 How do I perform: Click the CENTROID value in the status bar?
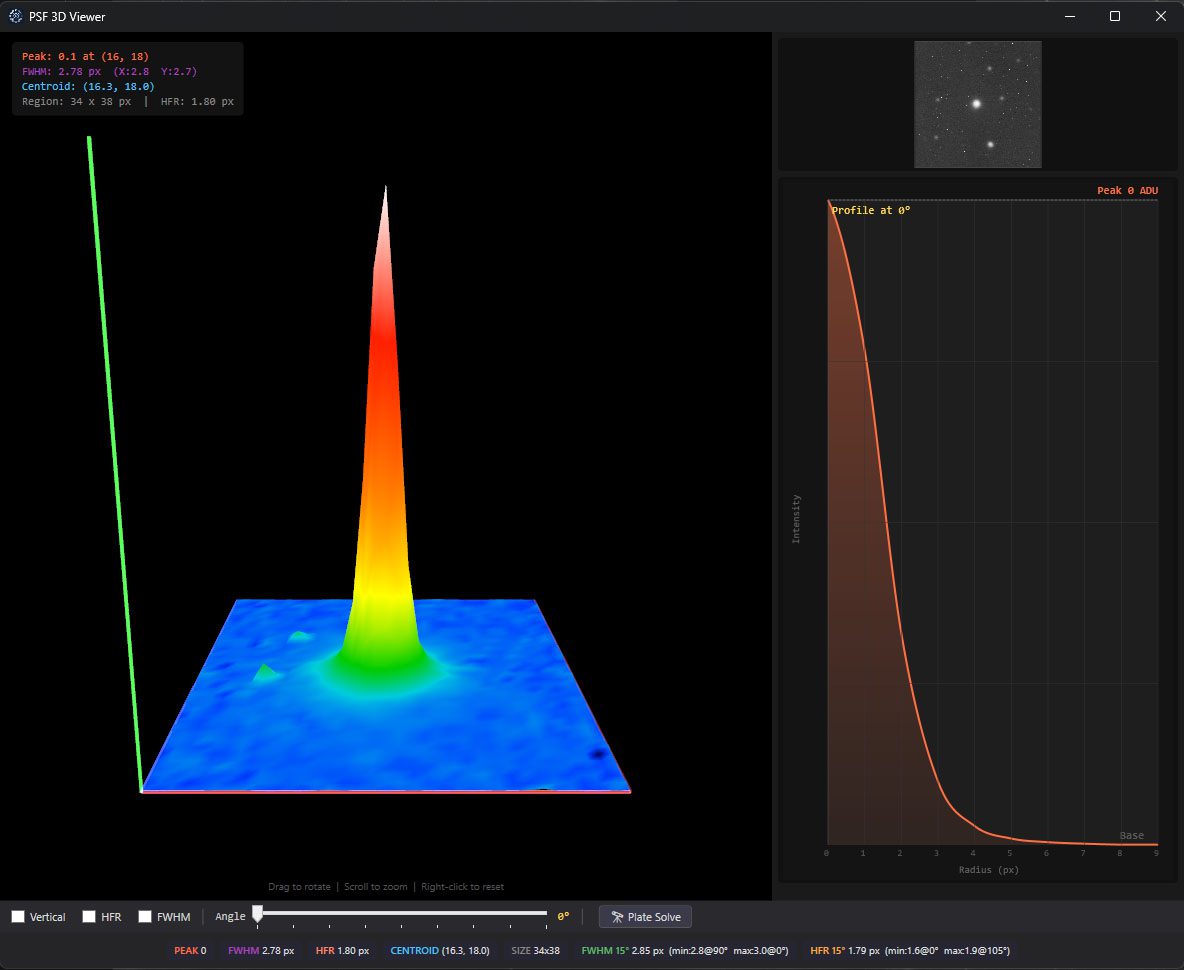[440, 951]
